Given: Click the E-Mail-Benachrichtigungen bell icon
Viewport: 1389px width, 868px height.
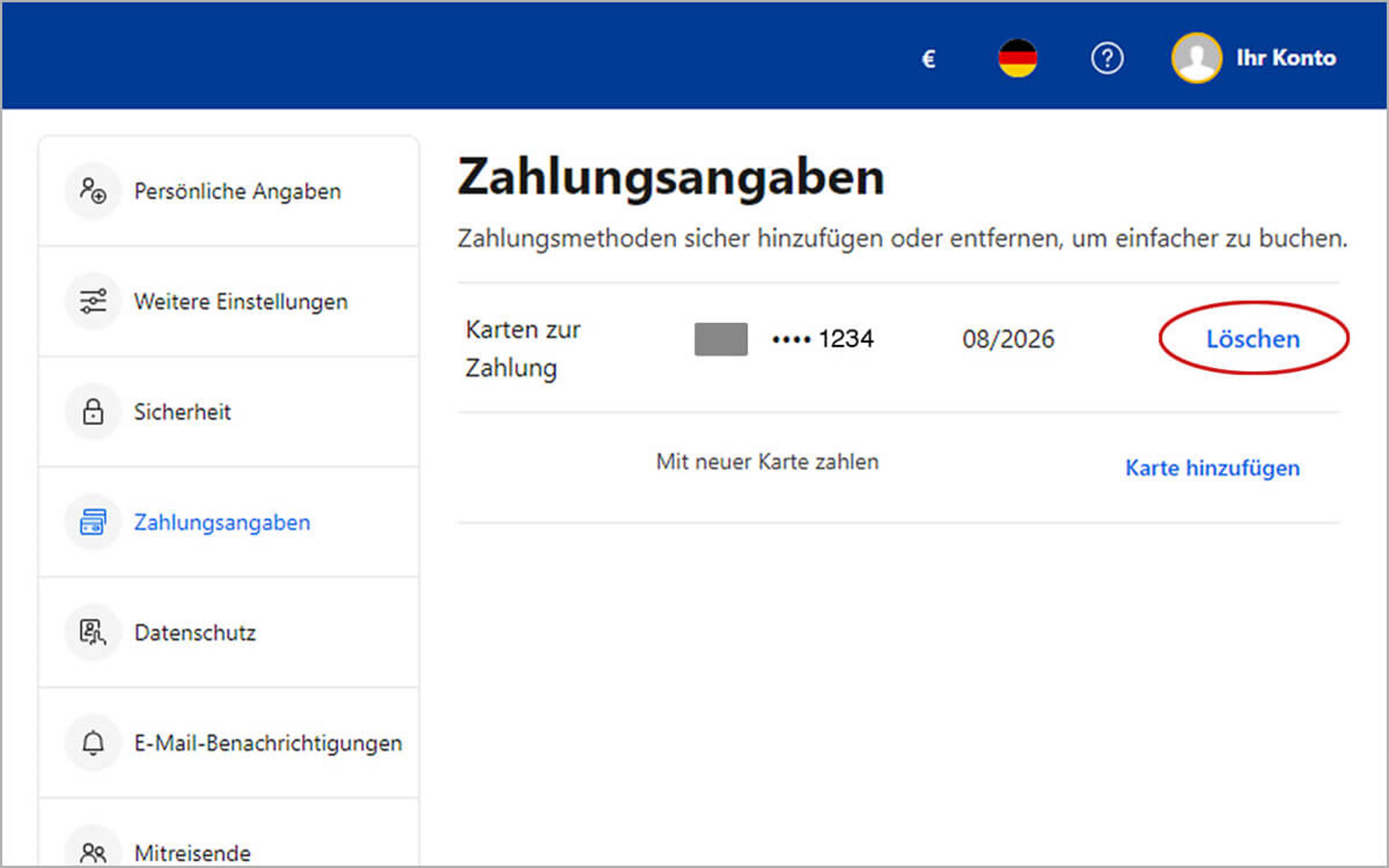Looking at the screenshot, I should [93, 743].
